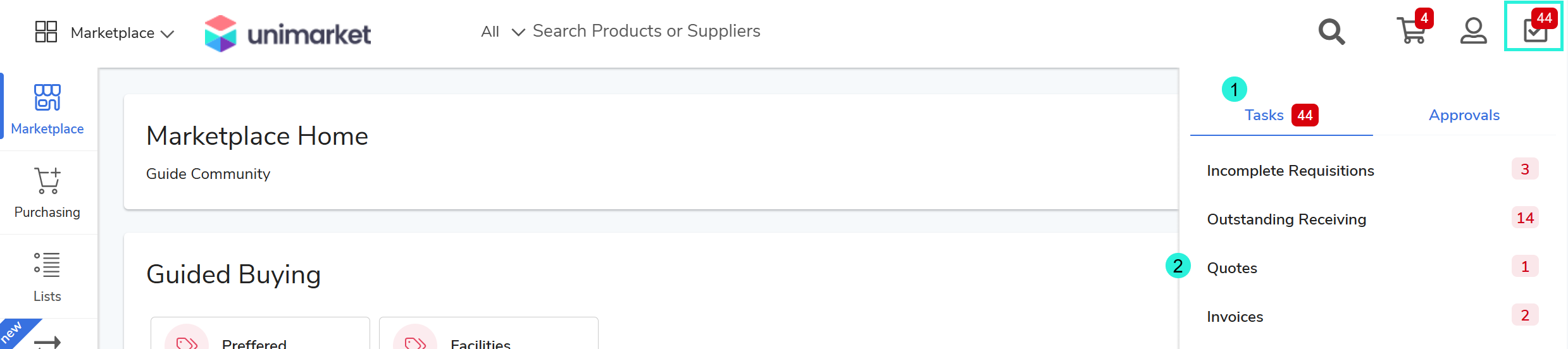
Task: Open Incomplete Requisitions tasks
Action: [x=1290, y=171]
